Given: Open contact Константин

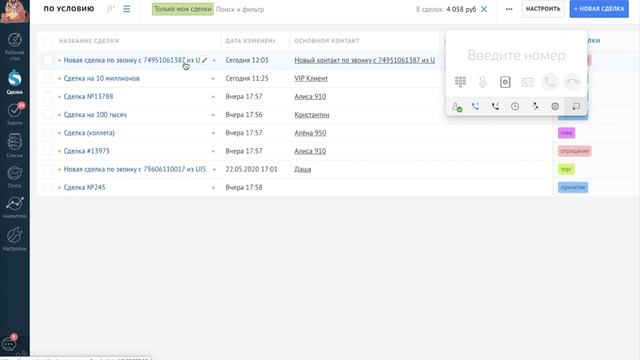Looking at the screenshot, I should pyautogui.click(x=312, y=115).
